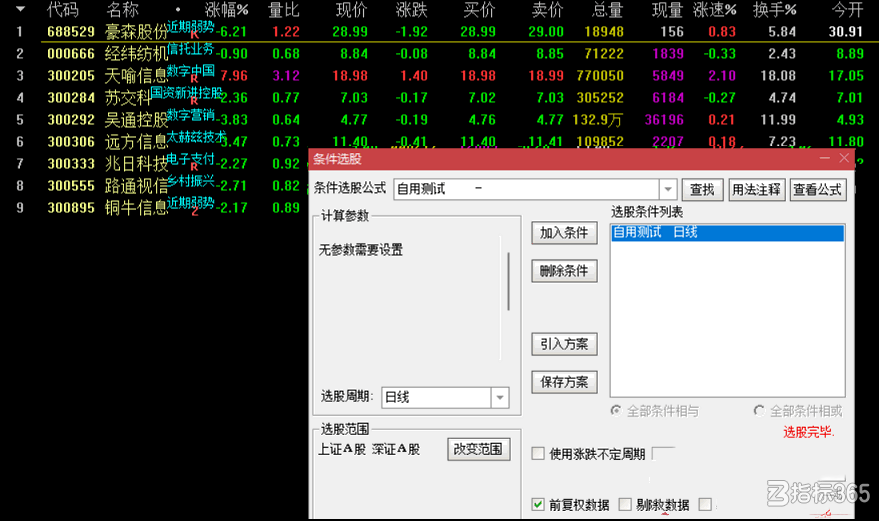This screenshot has height=521, width=879.
Task: Click the 日线 period field
Action: 436,398
